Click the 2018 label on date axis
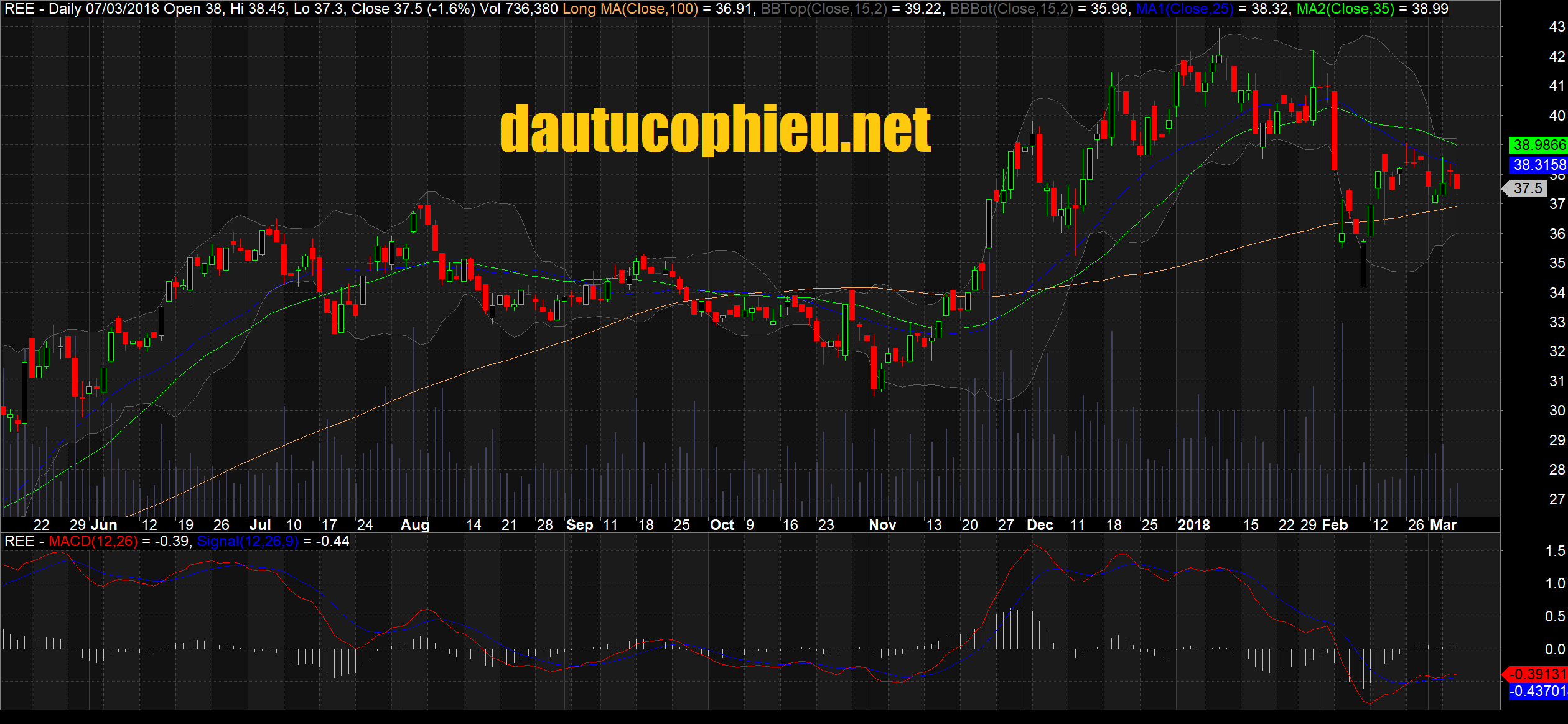The height and width of the screenshot is (724, 1568). pos(1193,525)
